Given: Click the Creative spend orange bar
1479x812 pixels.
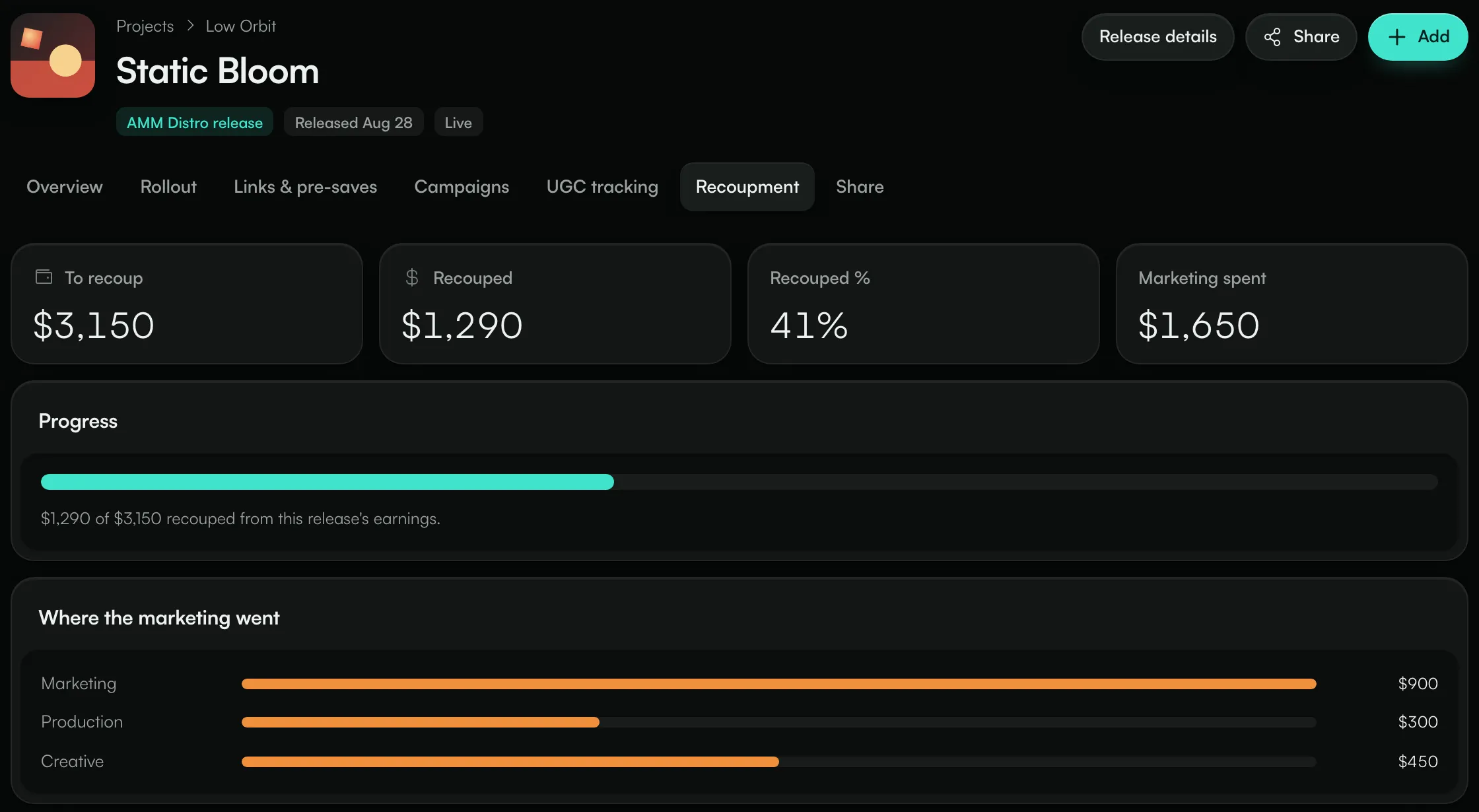Looking at the screenshot, I should [x=510, y=762].
